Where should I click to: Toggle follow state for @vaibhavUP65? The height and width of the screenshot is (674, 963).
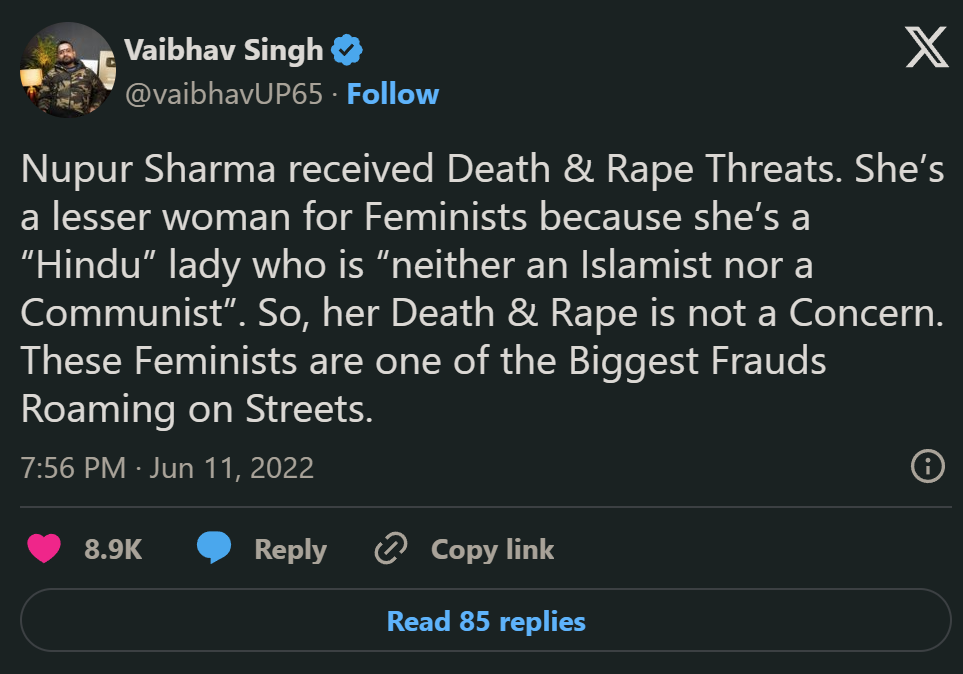[392, 94]
